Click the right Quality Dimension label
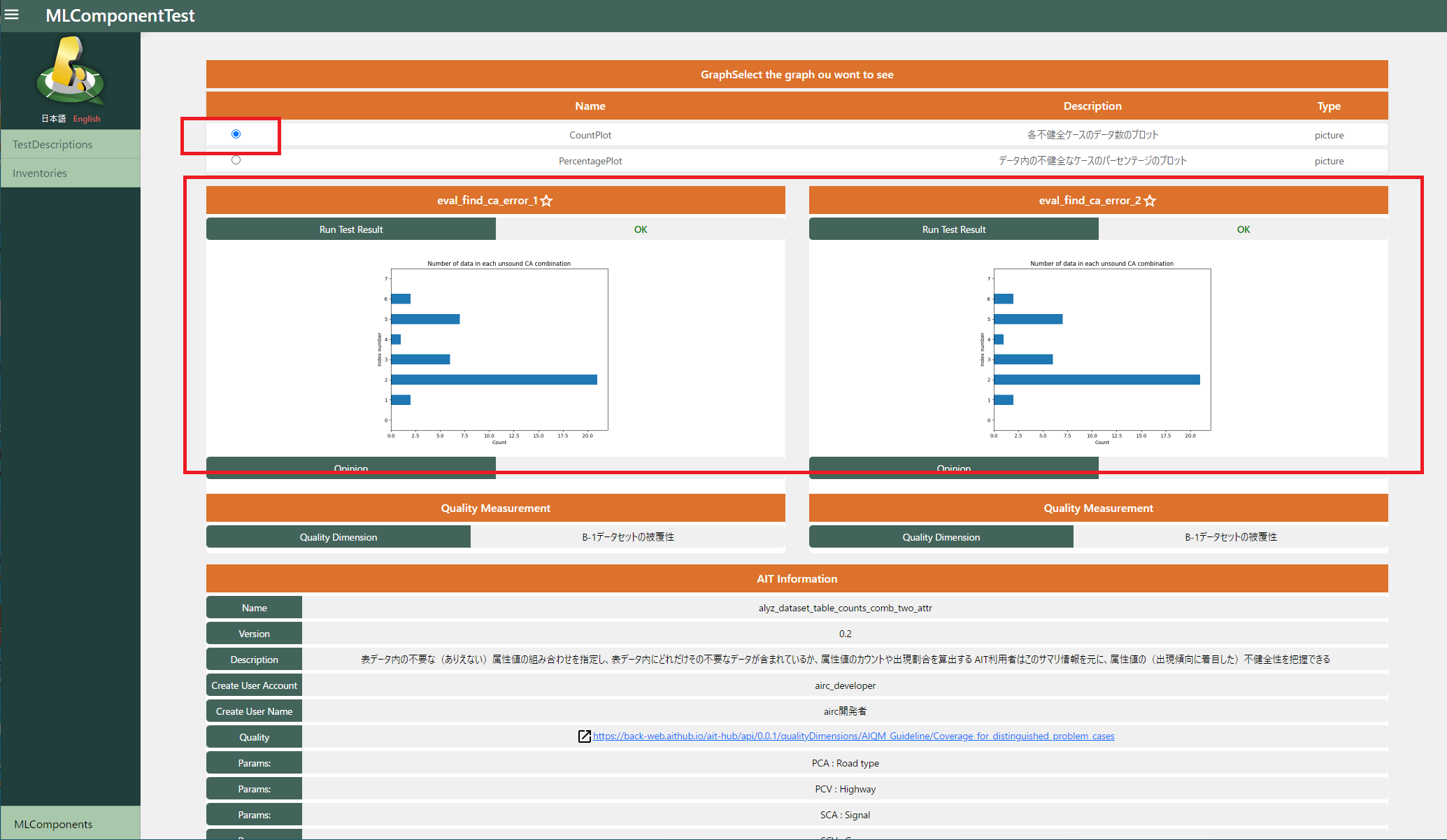The image size is (1447, 840). (941, 537)
